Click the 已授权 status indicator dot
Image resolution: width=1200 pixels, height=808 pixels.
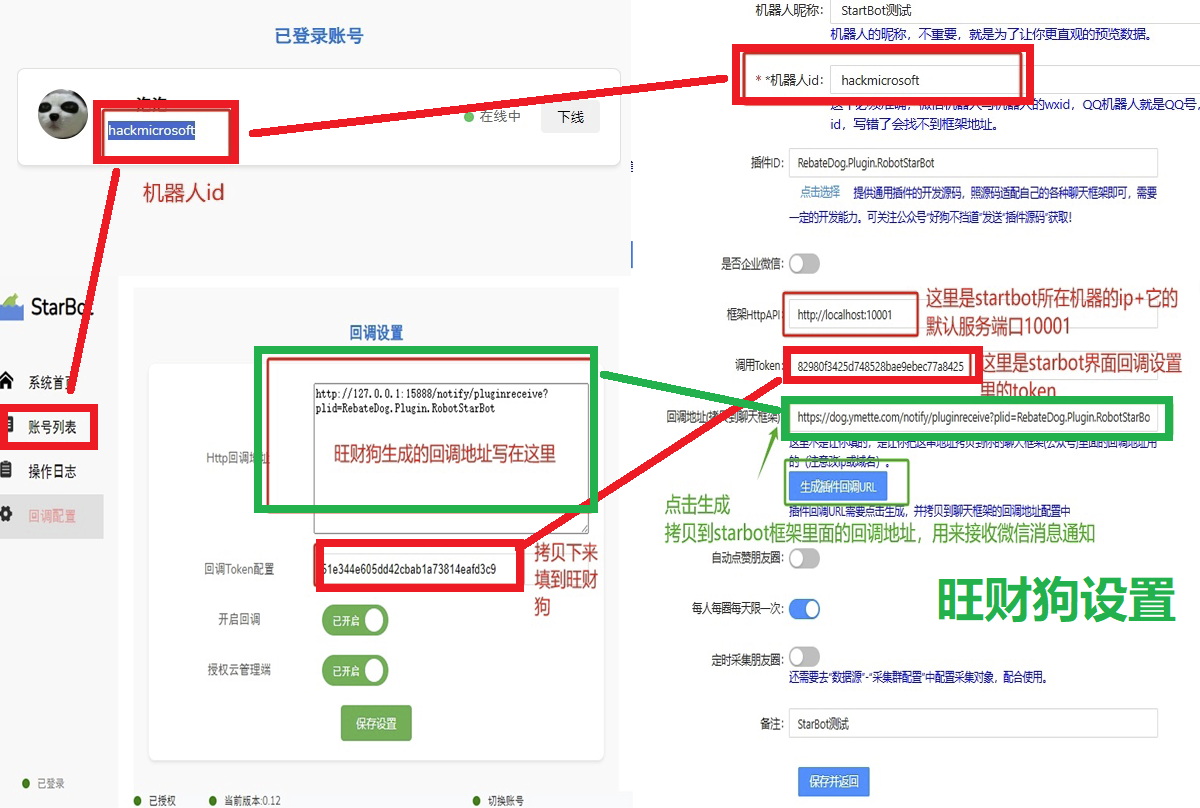[x=137, y=800]
